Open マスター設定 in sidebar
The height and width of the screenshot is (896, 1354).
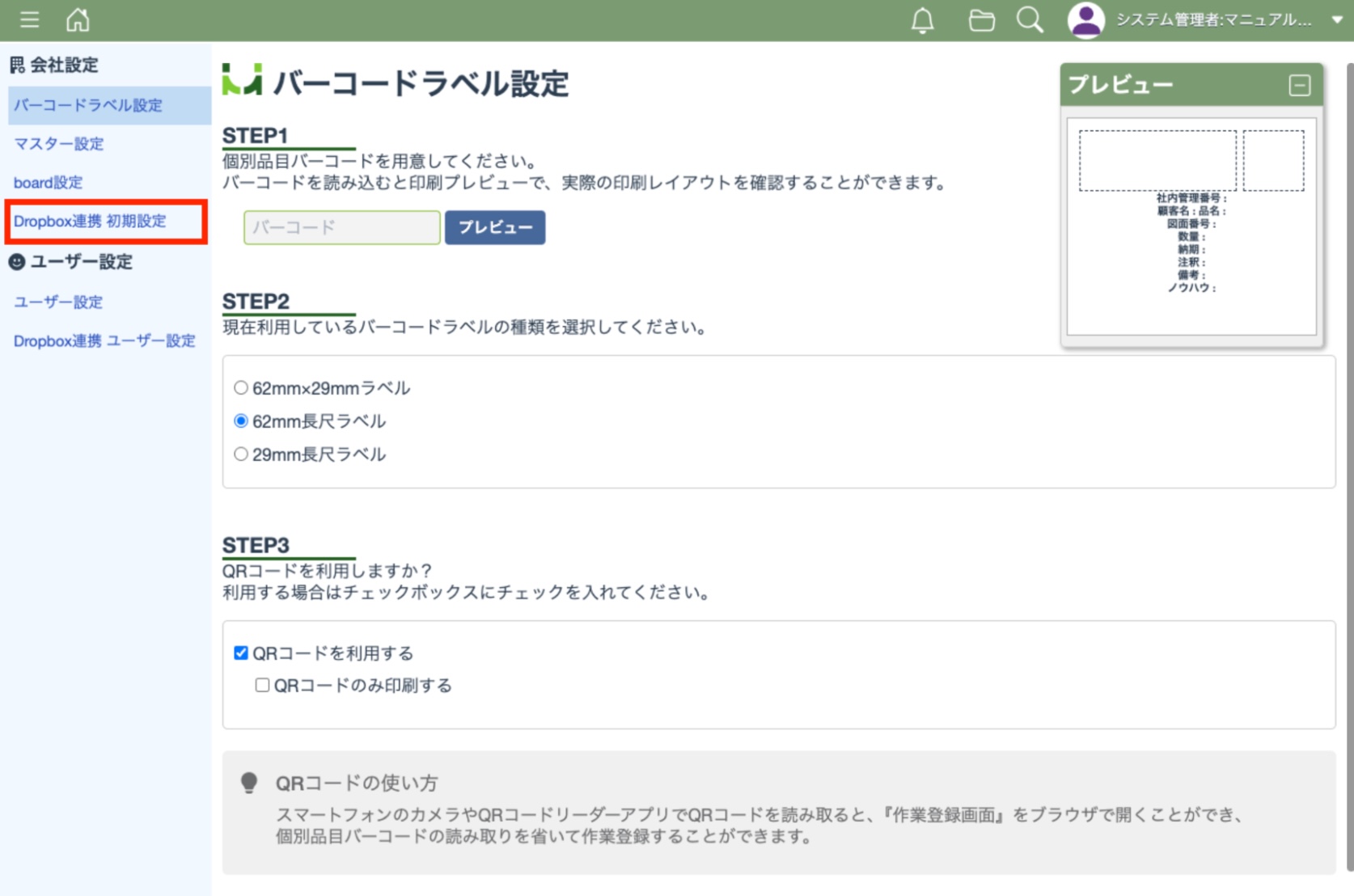(x=59, y=144)
